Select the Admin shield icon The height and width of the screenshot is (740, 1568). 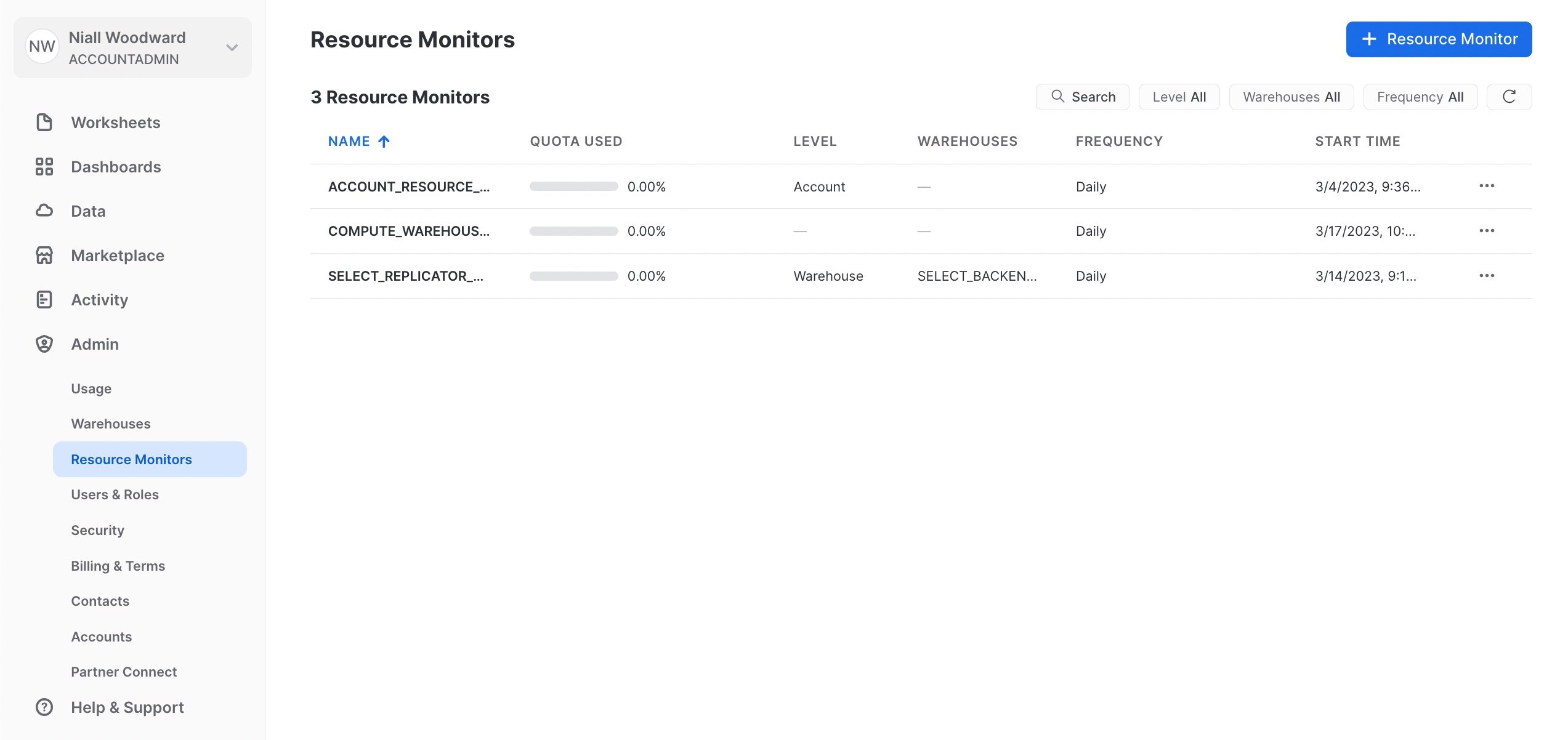[x=44, y=344]
